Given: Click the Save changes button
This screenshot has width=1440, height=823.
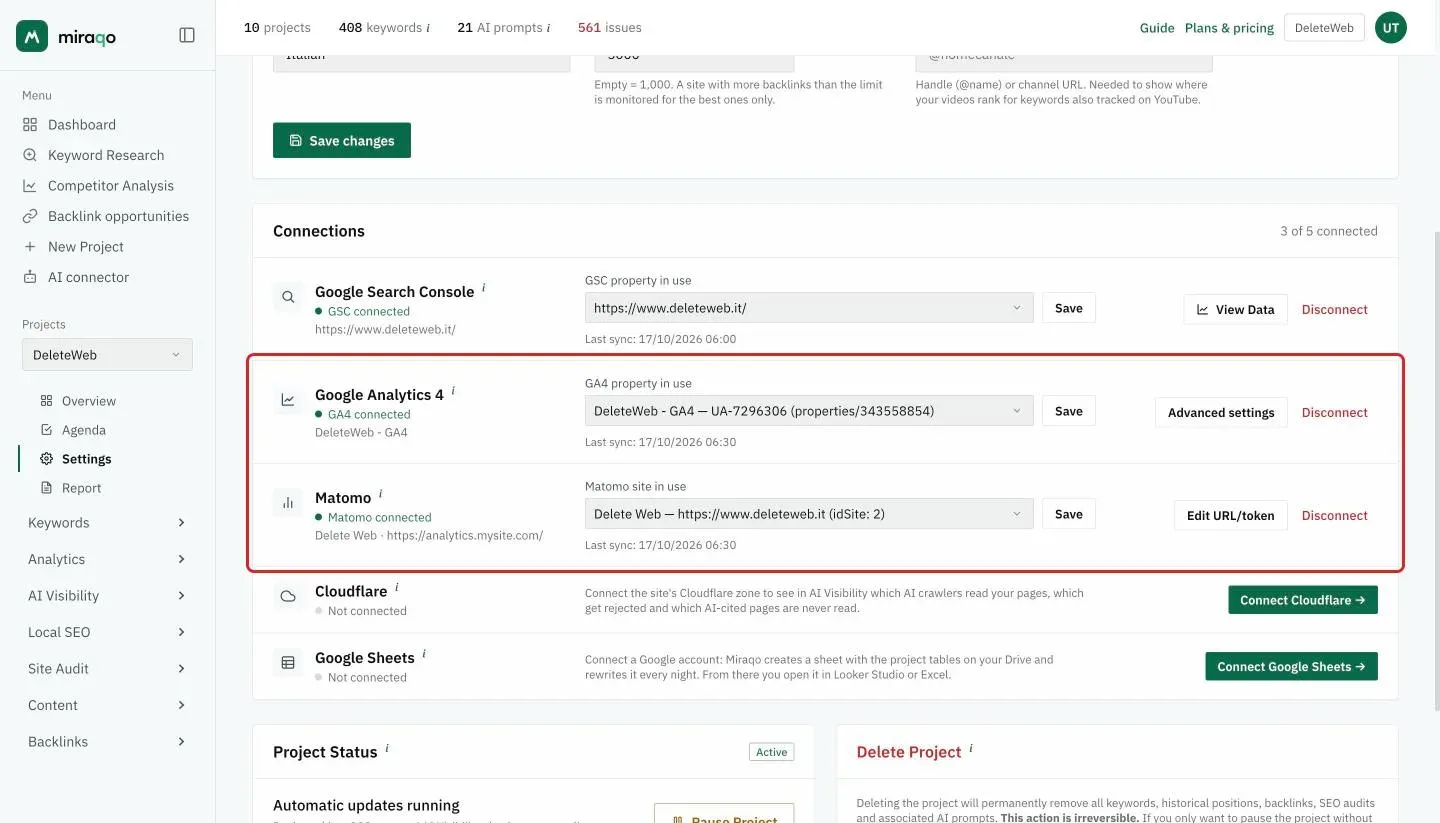Looking at the screenshot, I should coord(342,141).
